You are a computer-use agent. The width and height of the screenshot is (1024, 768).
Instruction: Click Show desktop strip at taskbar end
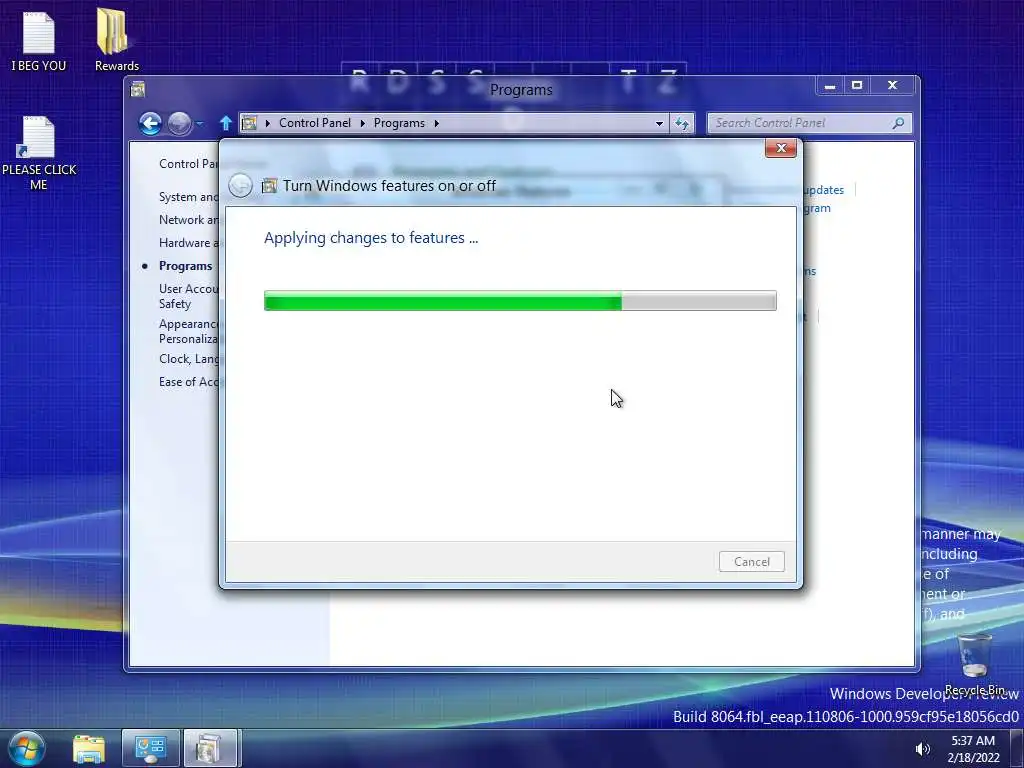(x=1017, y=748)
